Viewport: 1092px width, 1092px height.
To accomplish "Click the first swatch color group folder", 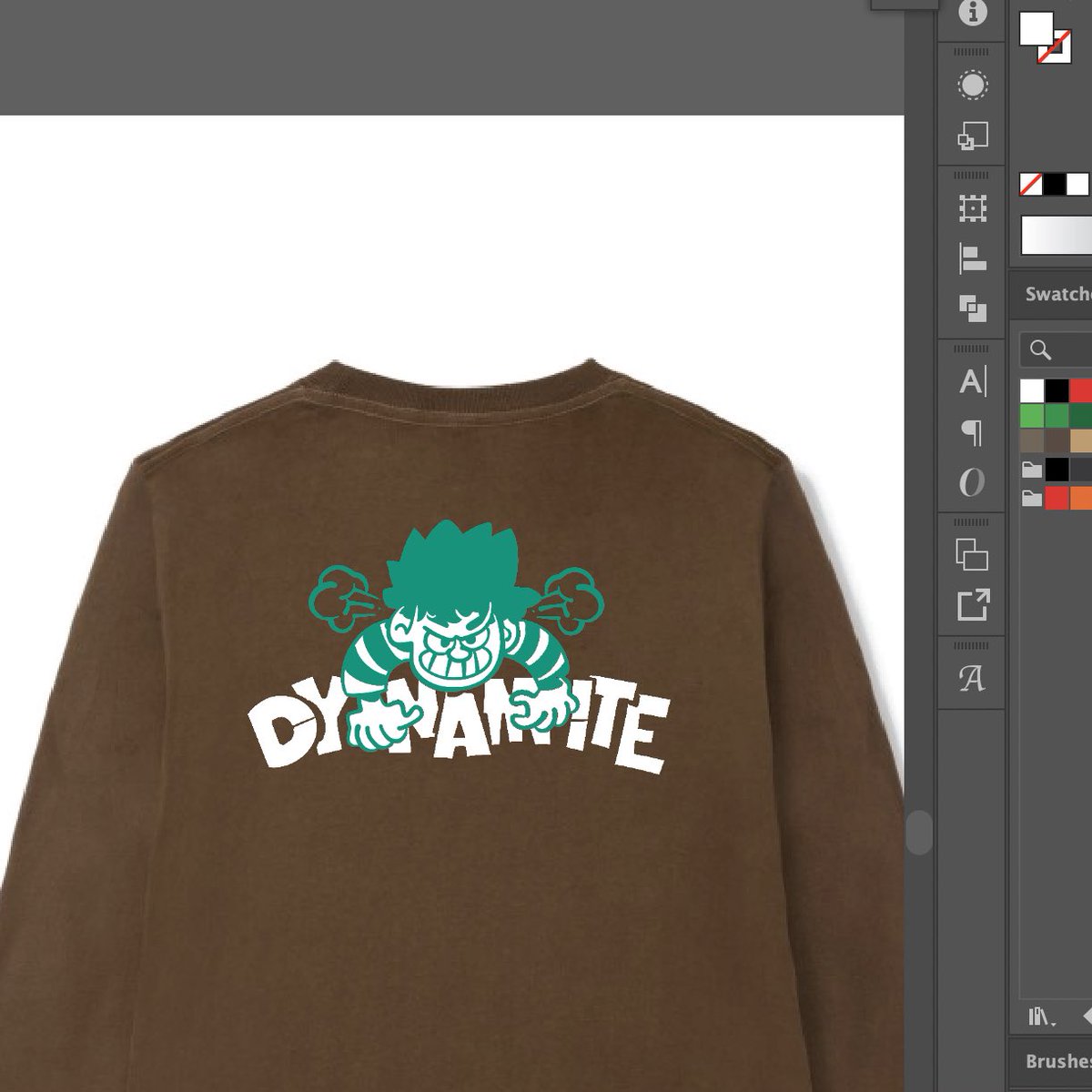I will tap(1031, 470).
